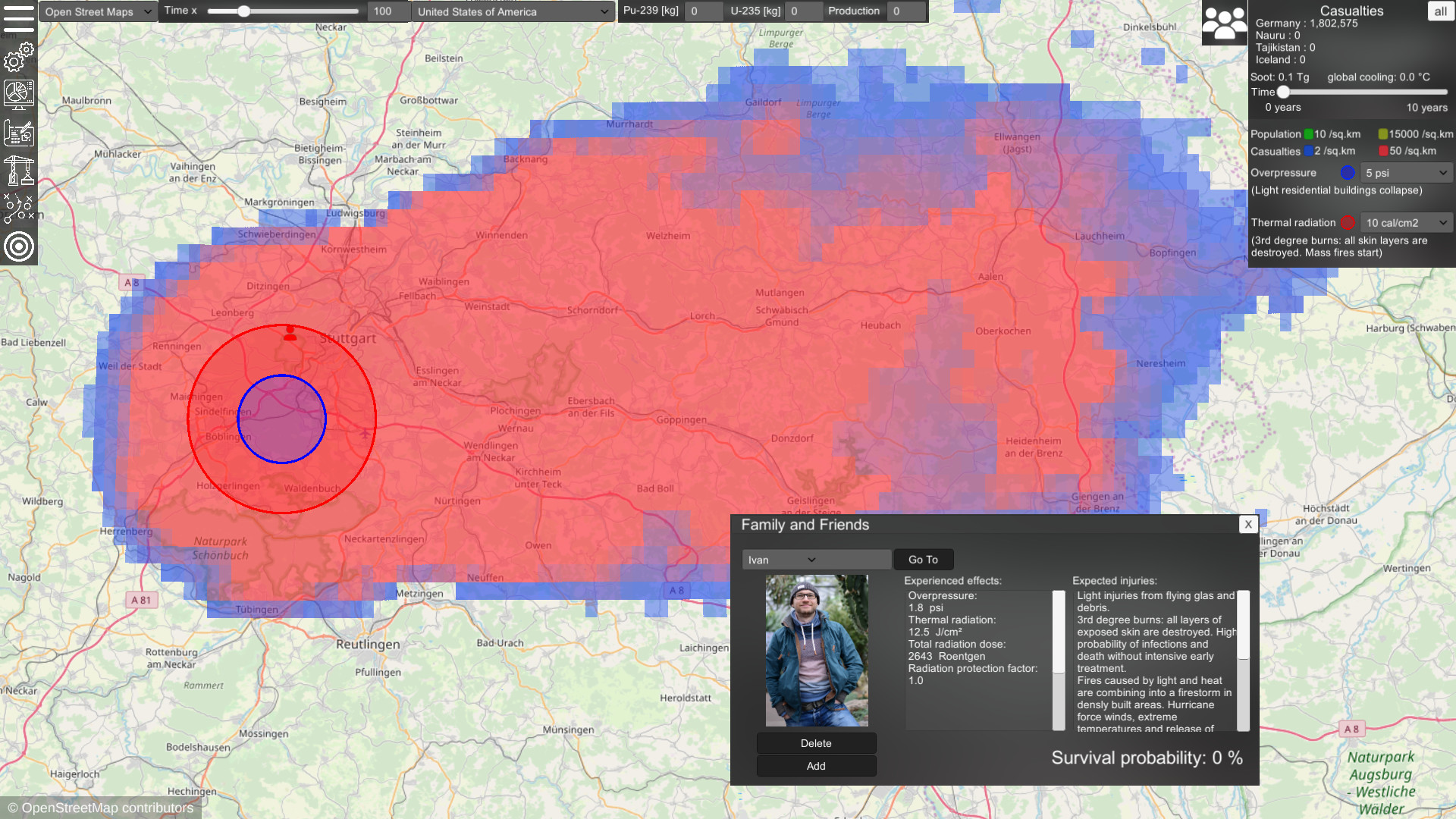This screenshot has height=819, width=1456.
Task: Toggle the 'all' casualties button
Action: pos(1440,11)
